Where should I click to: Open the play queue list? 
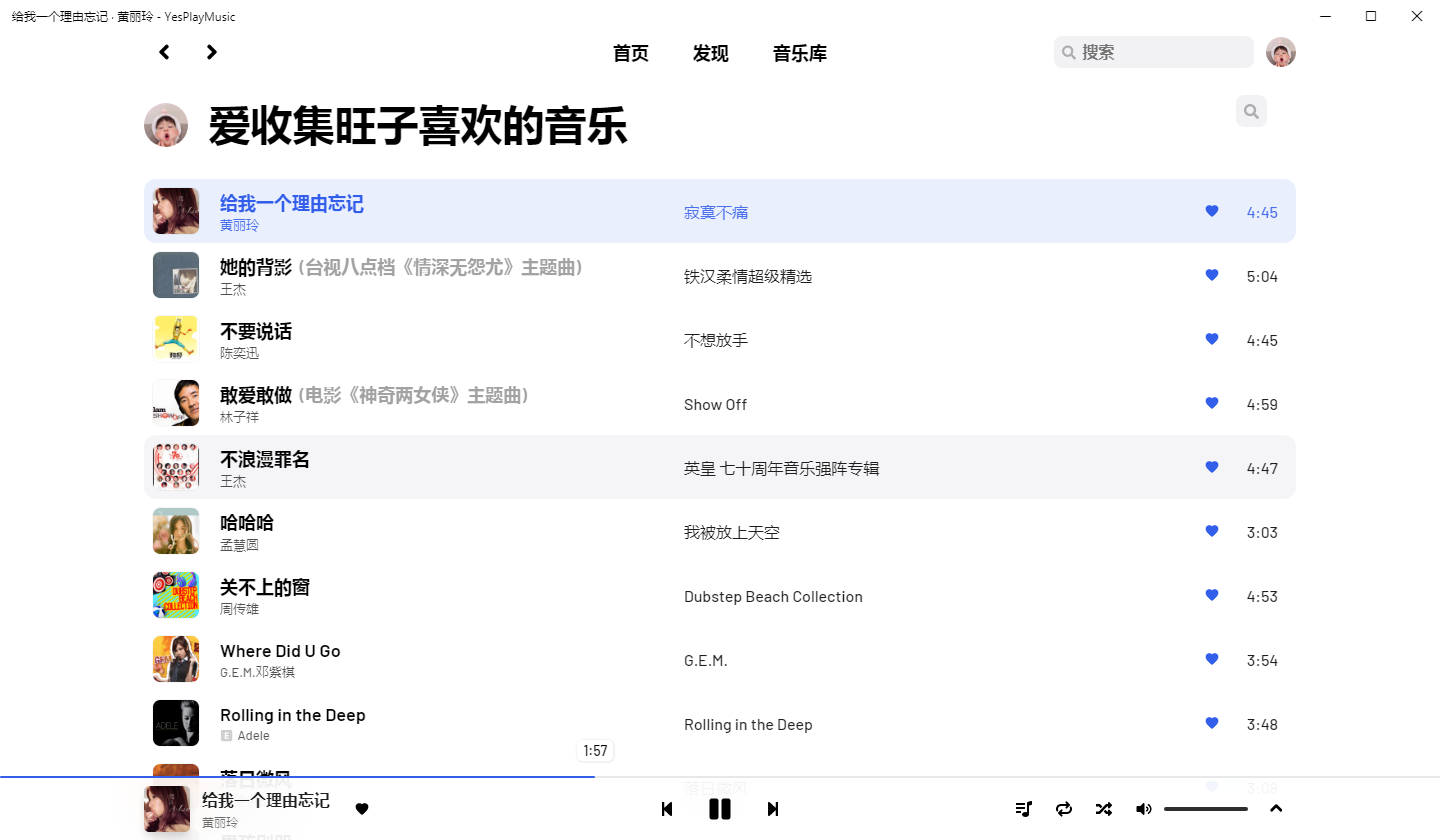pyautogui.click(x=1024, y=809)
